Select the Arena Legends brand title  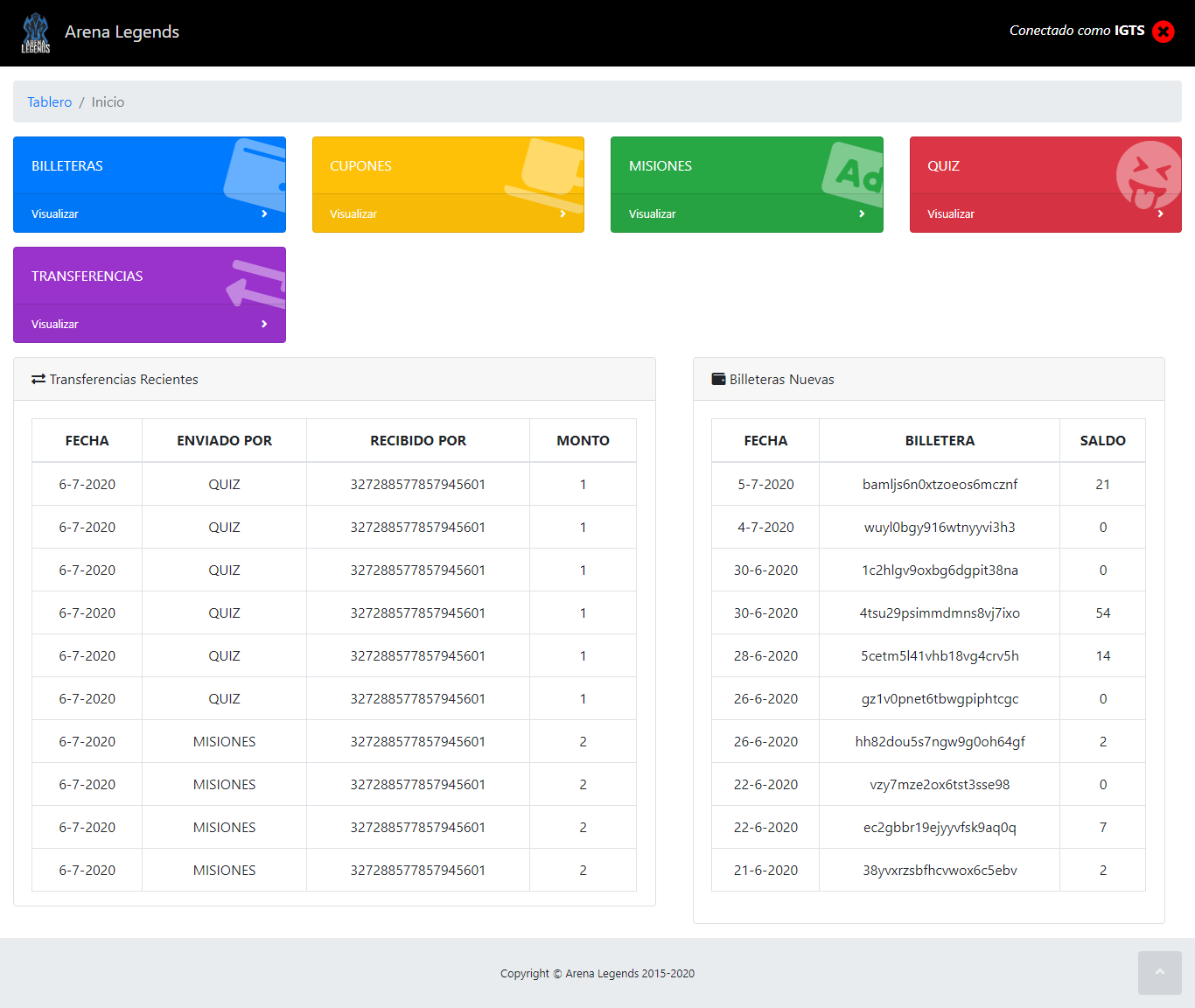pos(122,32)
